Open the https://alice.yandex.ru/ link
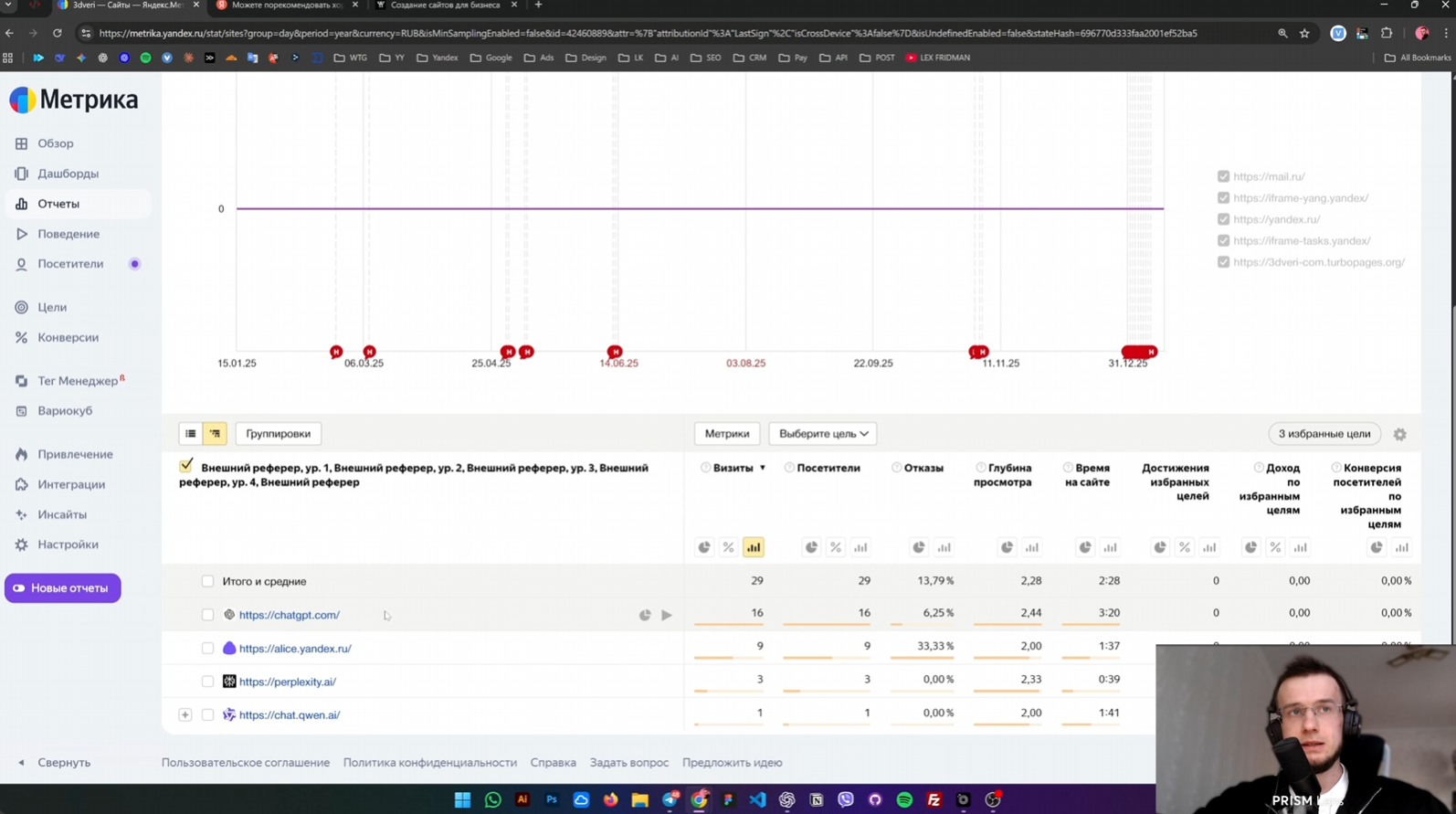The width and height of the screenshot is (1456, 814). [294, 649]
